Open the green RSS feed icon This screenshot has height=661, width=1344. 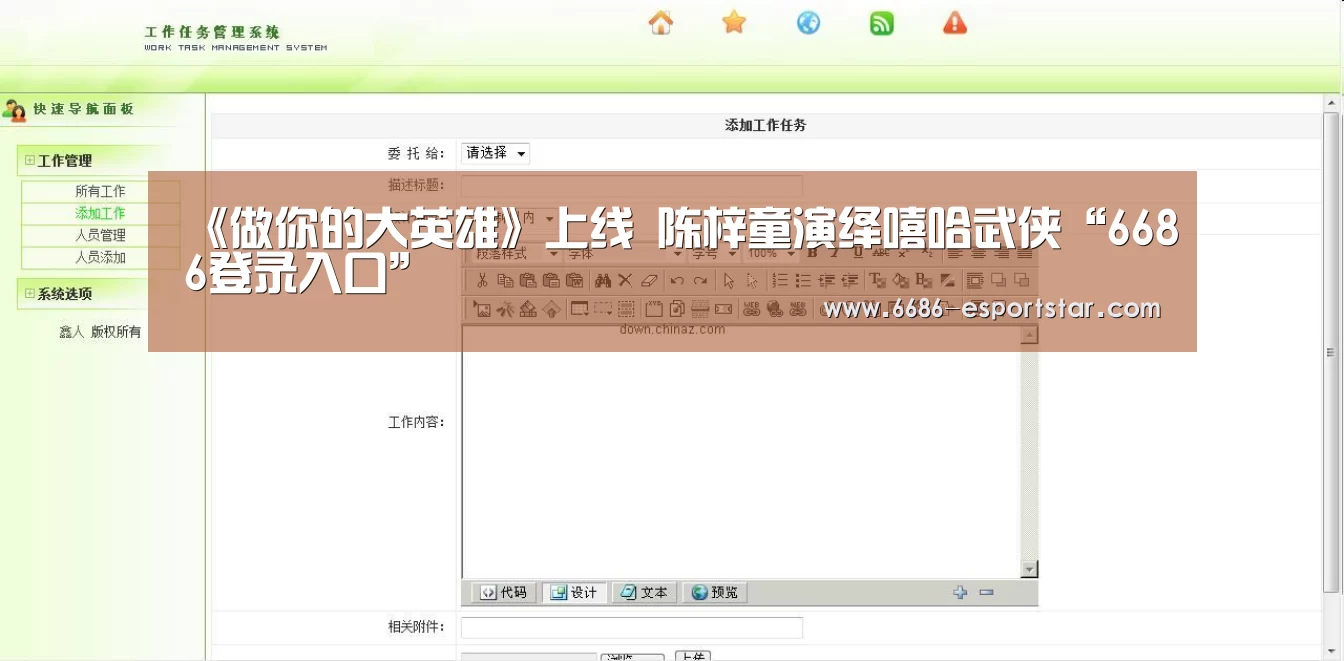[x=882, y=23]
